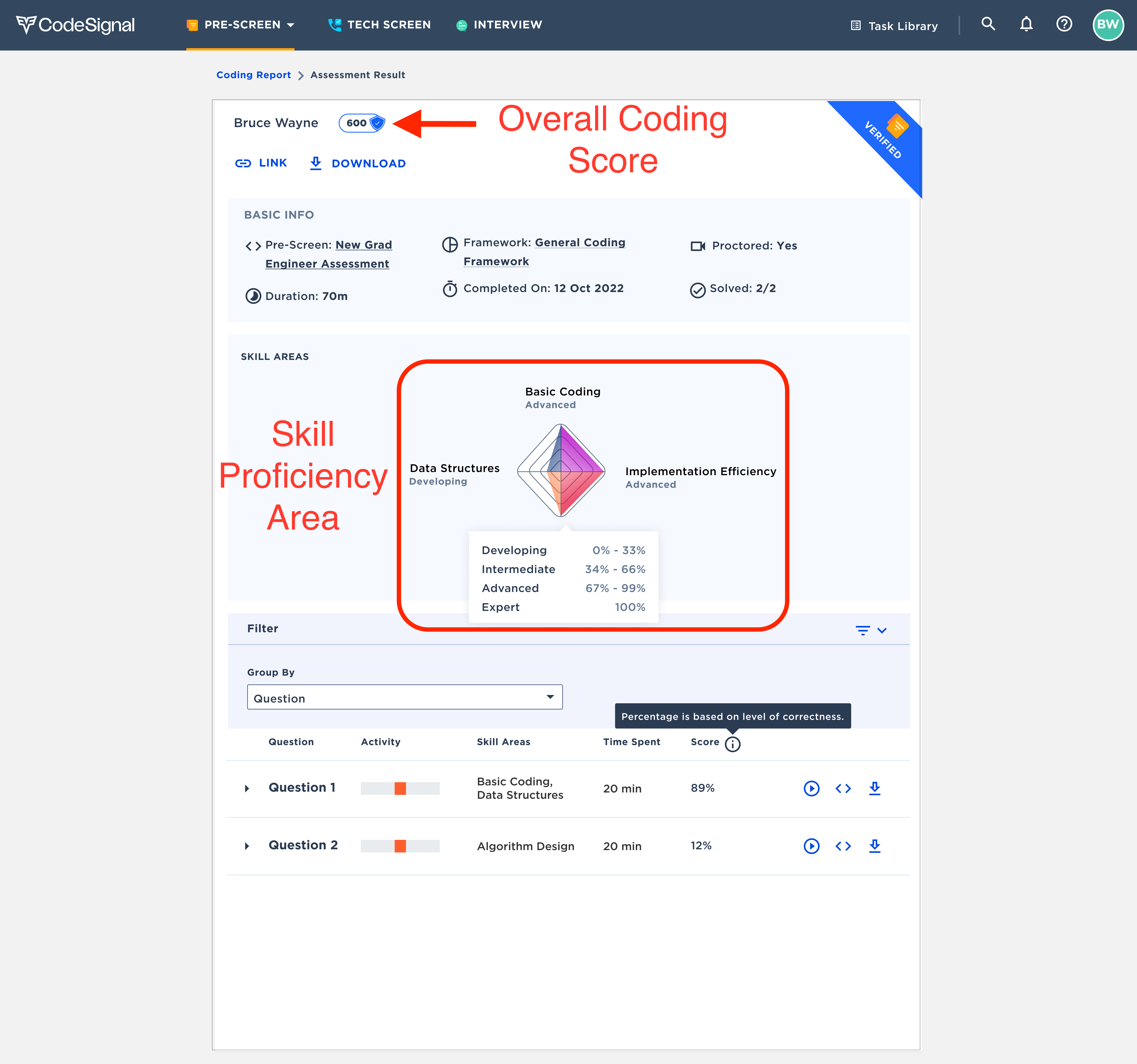Click the Question 2 activity bar
This screenshot has width=1137, height=1064.
click(x=400, y=846)
